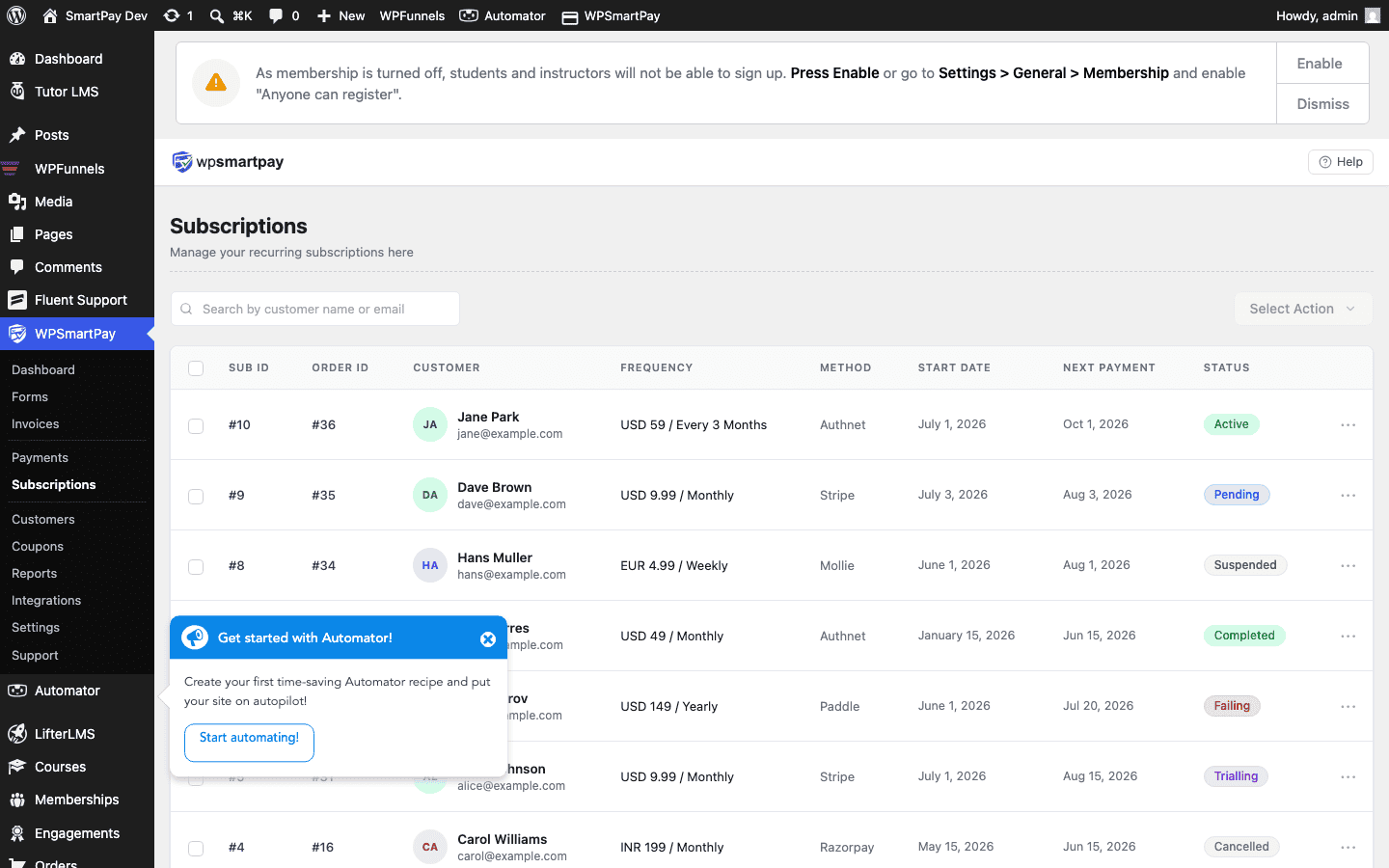The width and height of the screenshot is (1389, 868).
Task: Click the warning triangle icon in notice
Action: (216, 83)
